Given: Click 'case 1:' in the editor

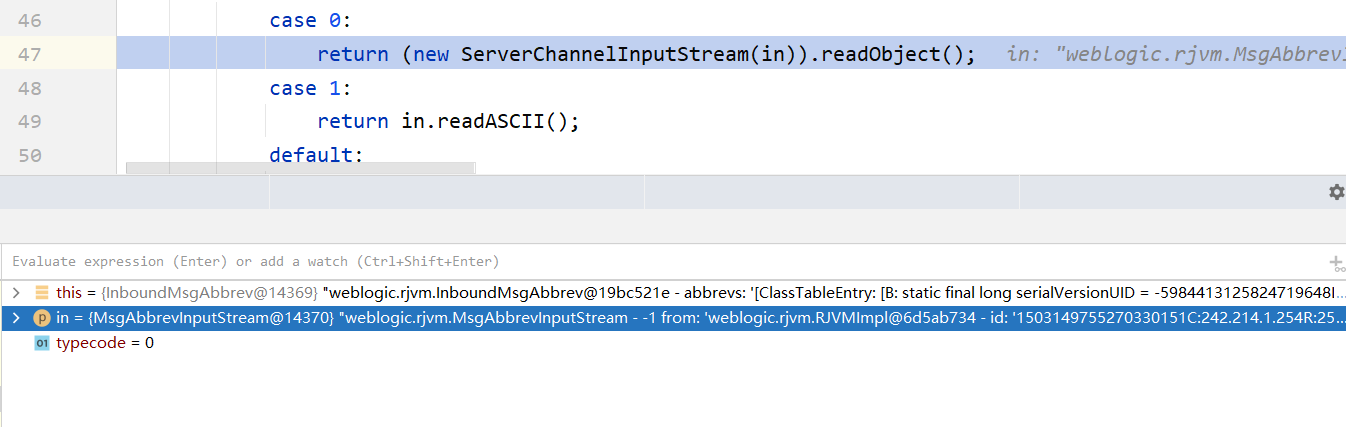Looking at the screenshot, I should (x=310, y=88).
